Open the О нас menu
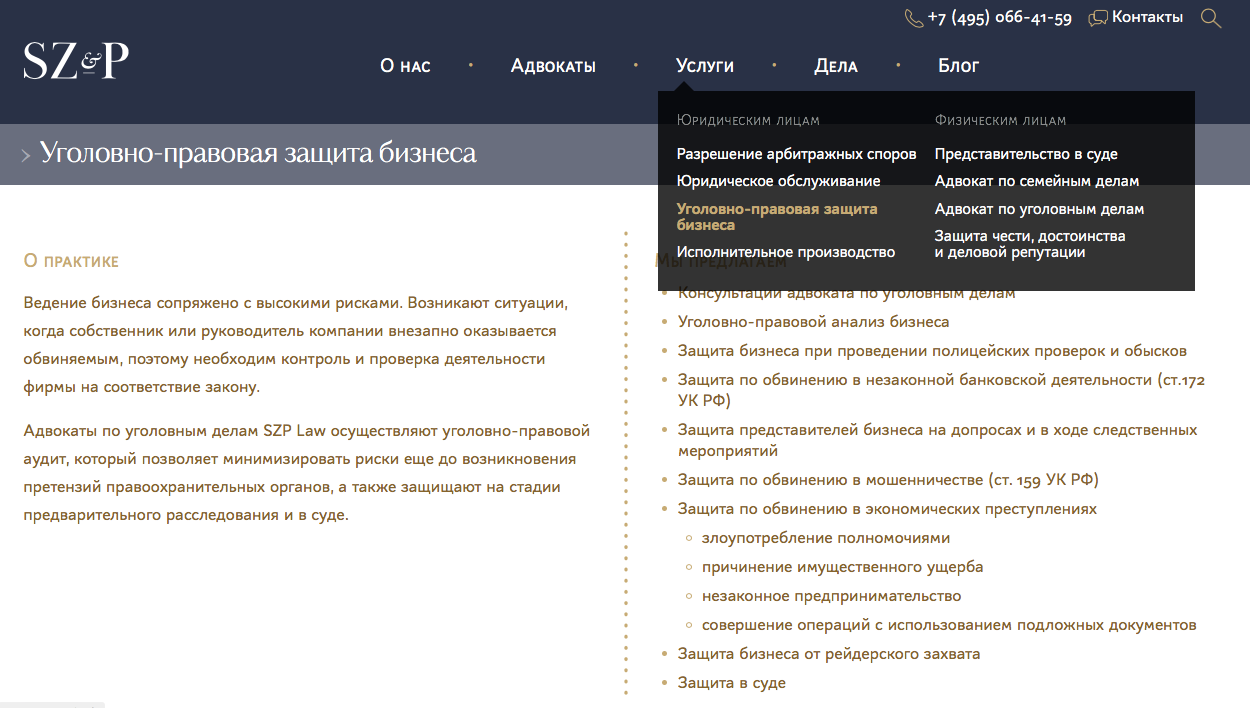This screenshot has width=1250, height=708. pyautogui.click(x=405, y=66)
